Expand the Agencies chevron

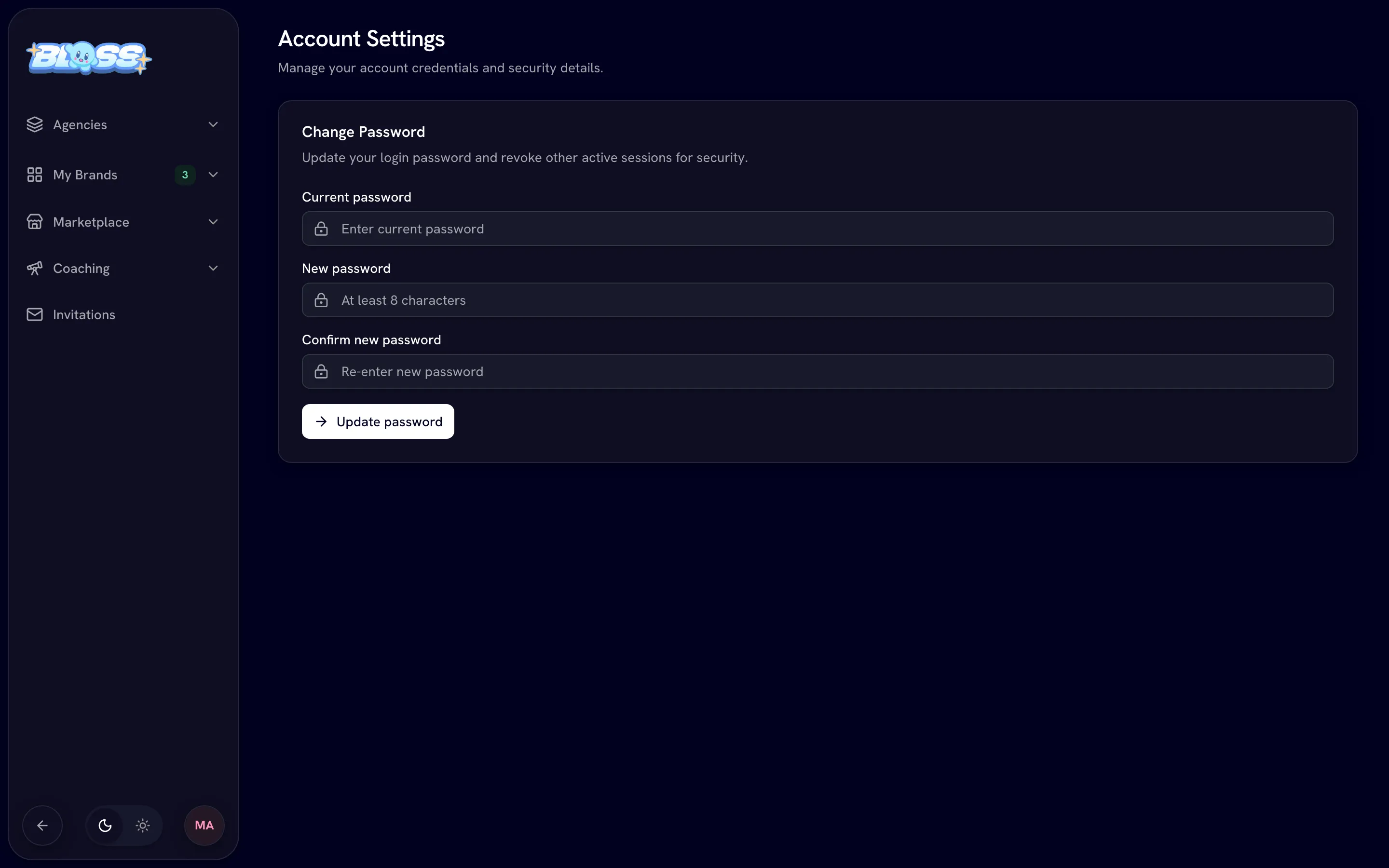tap(213, 124)
